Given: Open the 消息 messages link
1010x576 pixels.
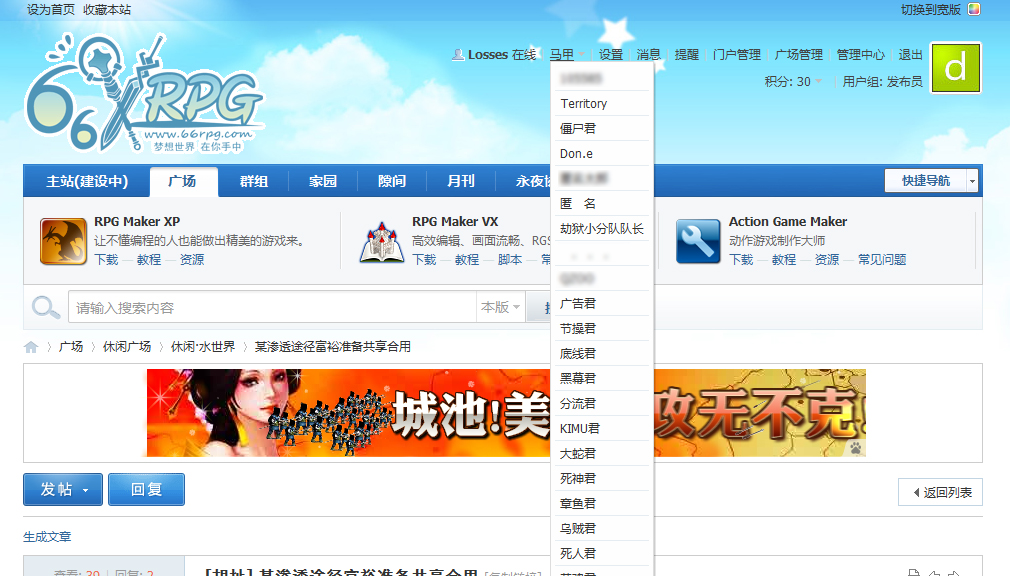Looking at the screenshot, I should pyautogui.click(x=649, y=55).
